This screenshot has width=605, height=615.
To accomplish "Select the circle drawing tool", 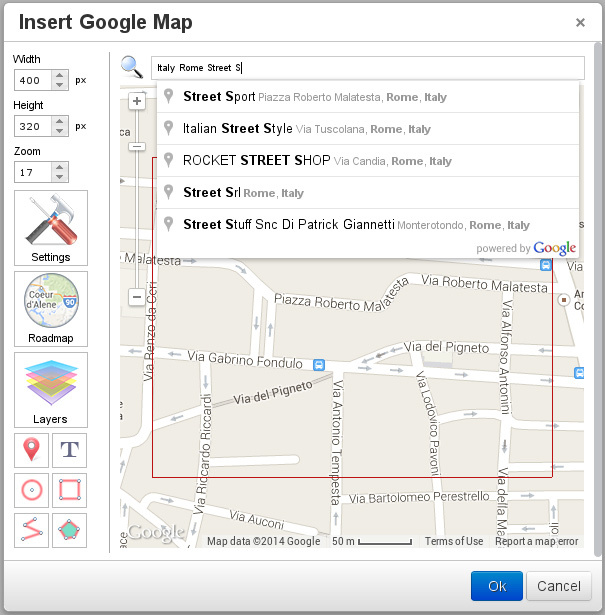I will pyautogui.click(x=32, y=491).
